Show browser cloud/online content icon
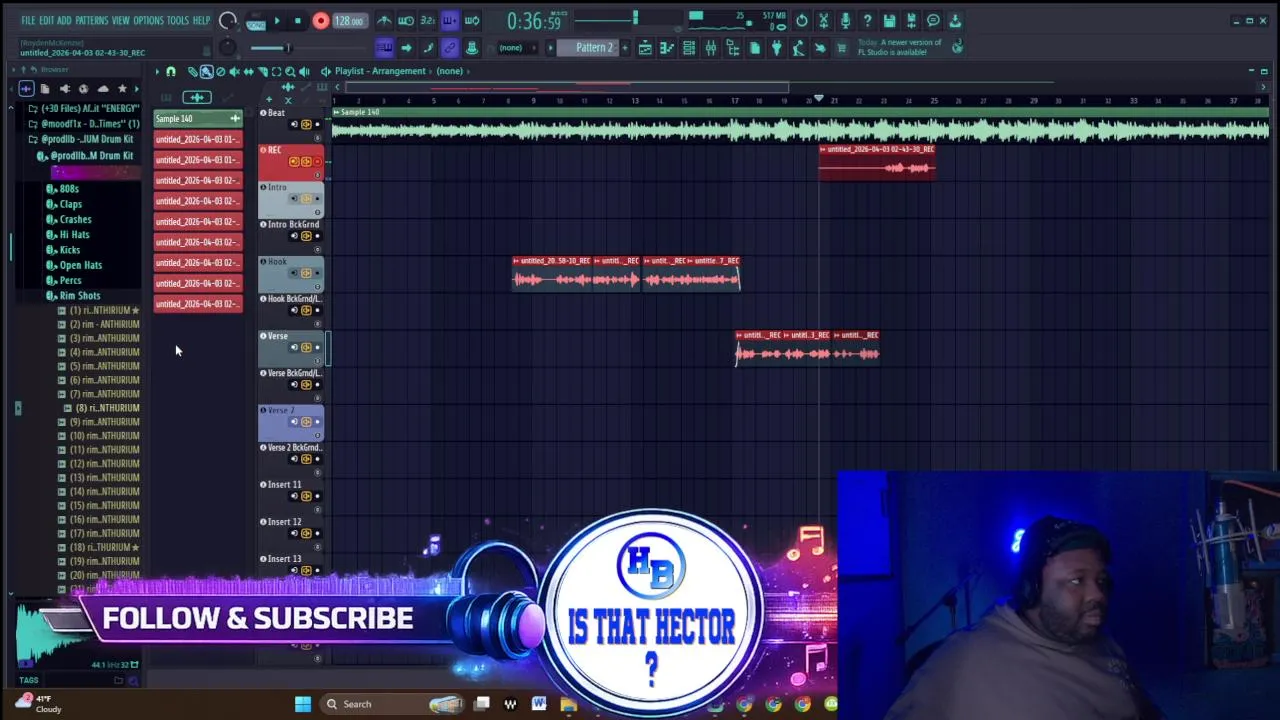Image resolution: width=1280 pixels, height=720 pixels. (x=102, y=88)
